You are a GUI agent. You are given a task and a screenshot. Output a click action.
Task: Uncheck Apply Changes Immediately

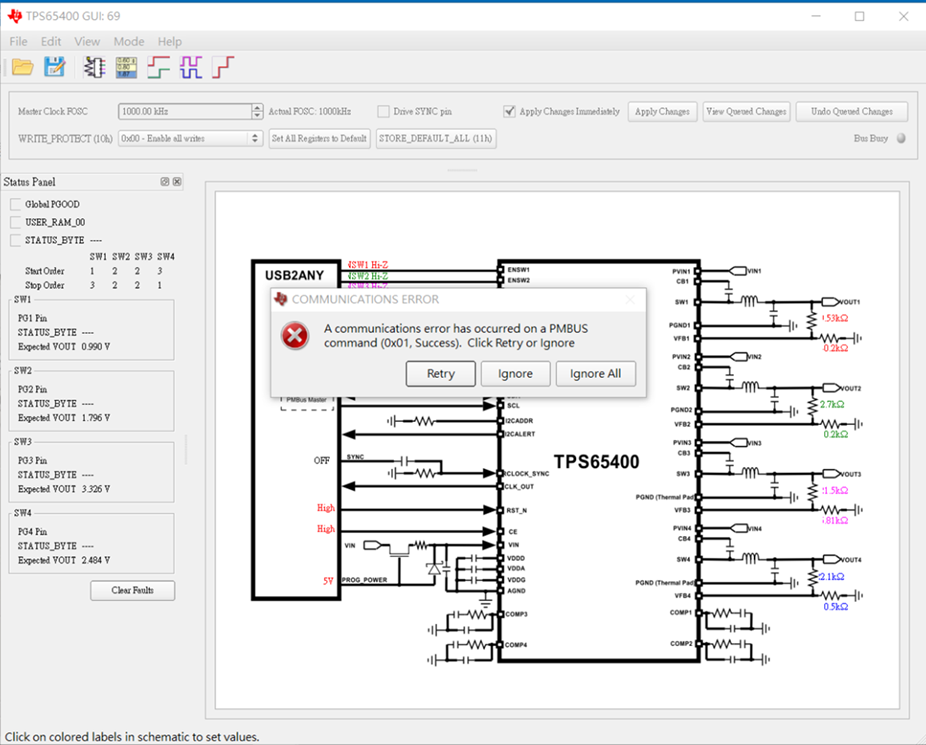tap(509, 112)
